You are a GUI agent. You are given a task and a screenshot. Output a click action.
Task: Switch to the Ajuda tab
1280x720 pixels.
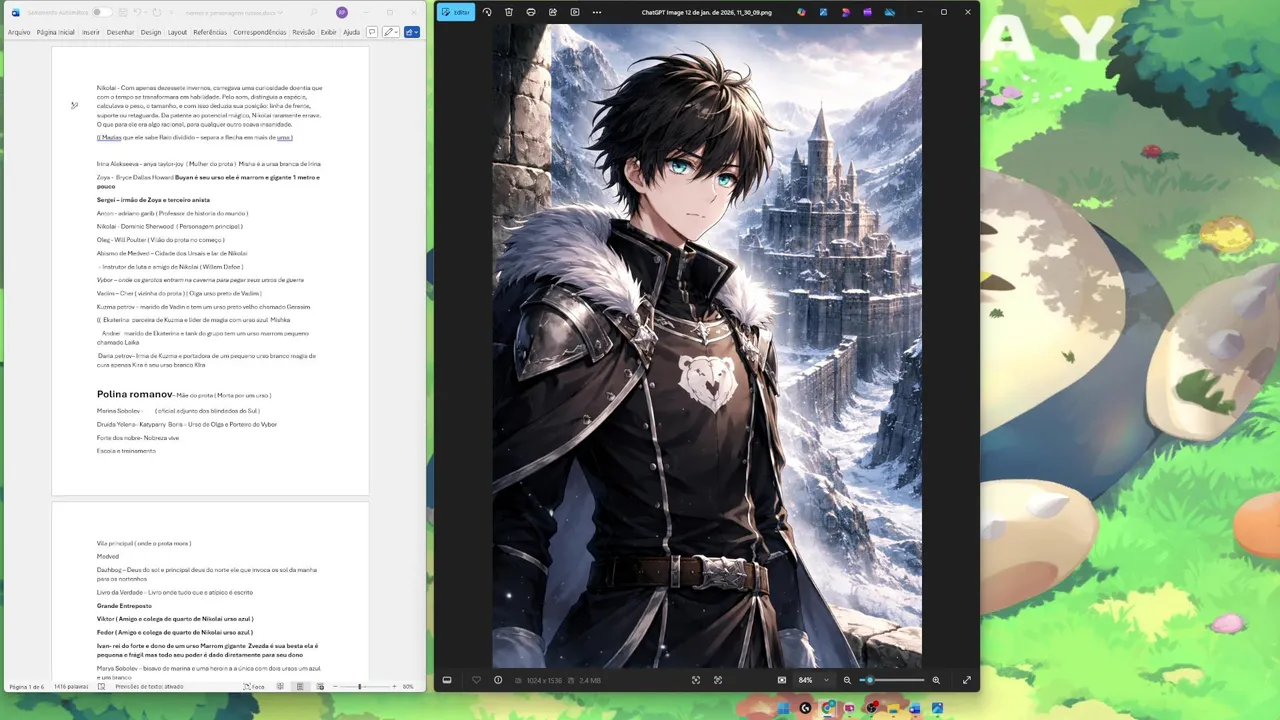[x=351, y=32]
